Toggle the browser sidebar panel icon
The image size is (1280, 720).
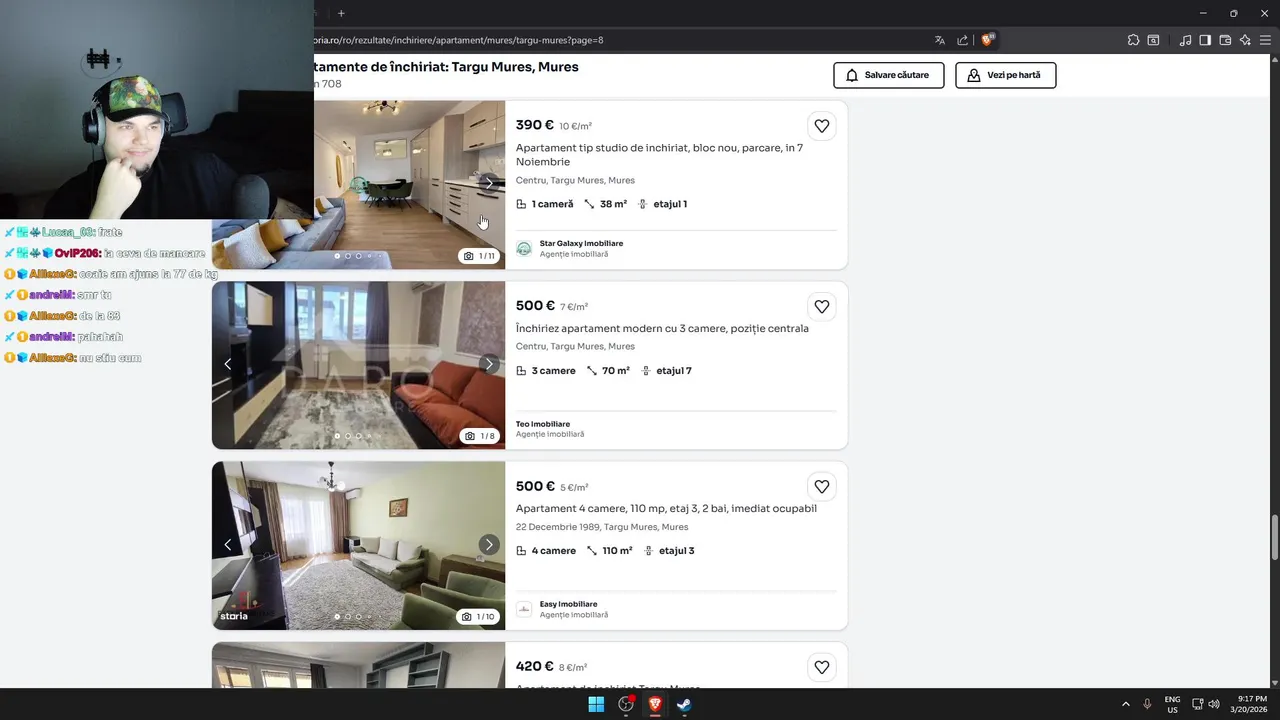[1205, 40]
